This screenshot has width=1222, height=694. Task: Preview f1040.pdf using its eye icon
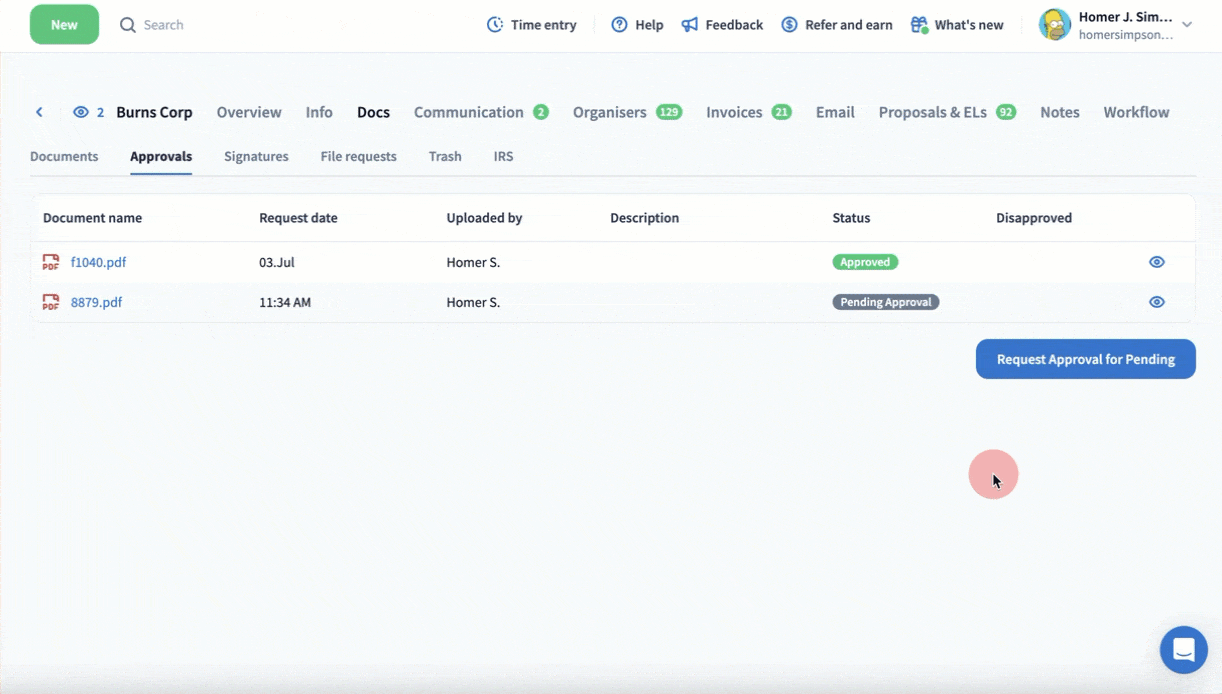pyautogui.click(x=1156, y=262)
